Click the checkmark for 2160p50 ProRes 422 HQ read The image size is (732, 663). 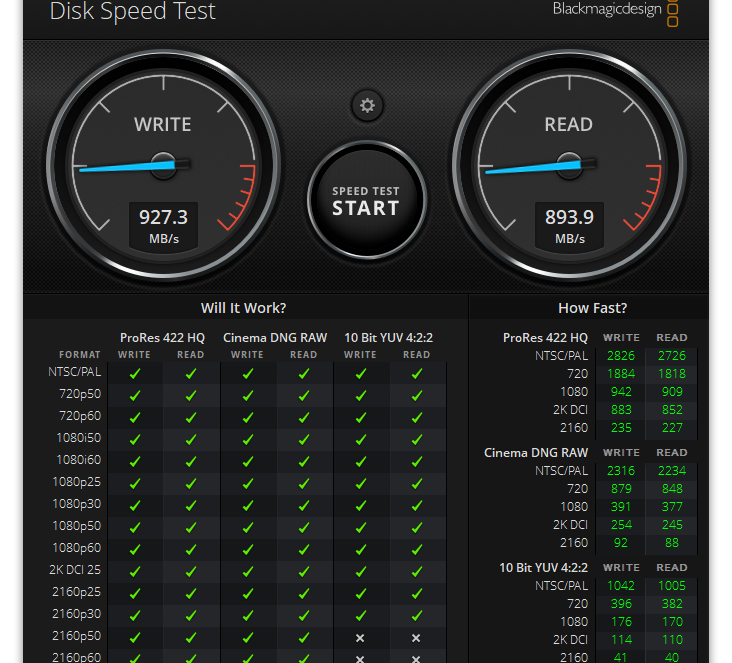tap(191, 637)
